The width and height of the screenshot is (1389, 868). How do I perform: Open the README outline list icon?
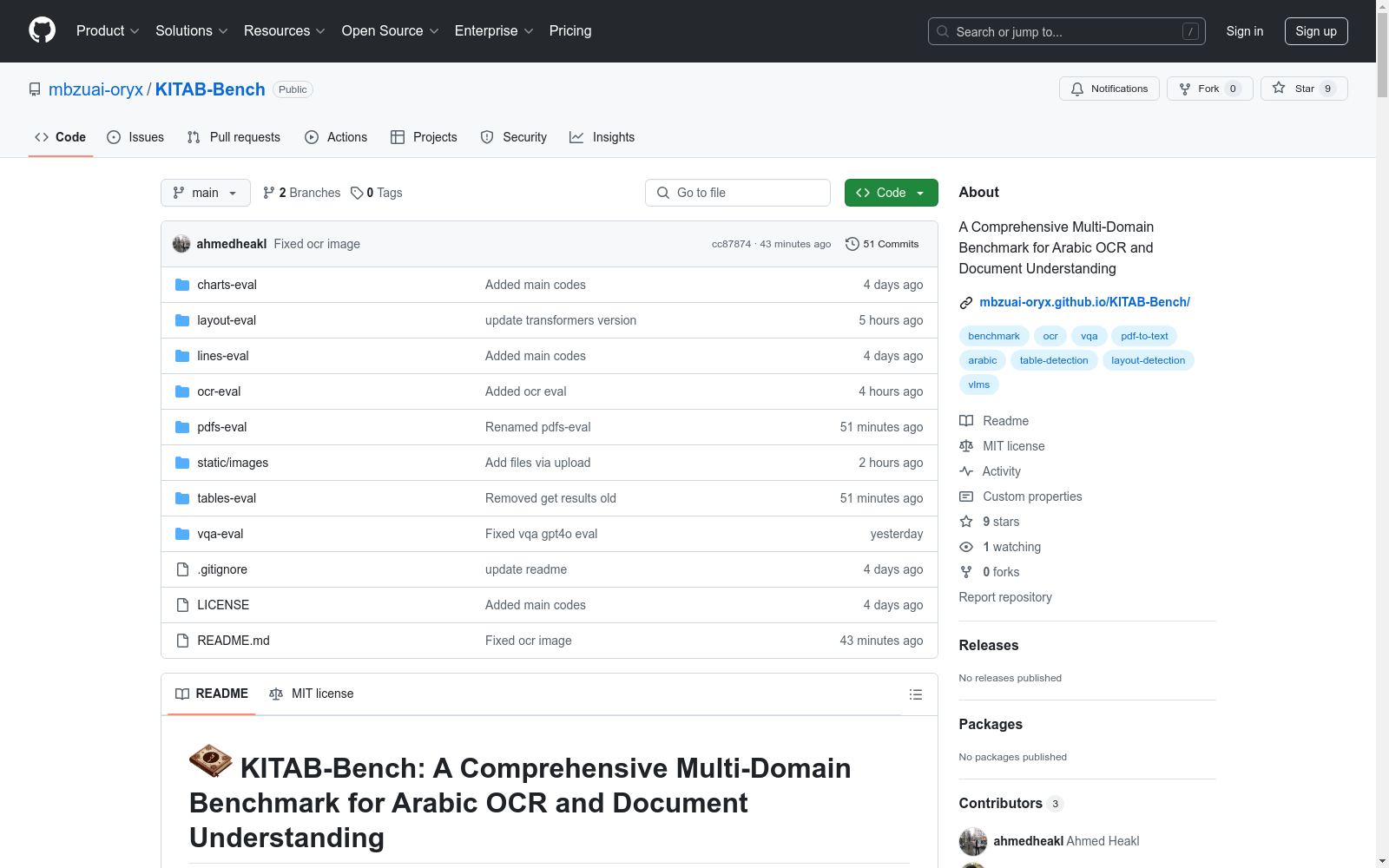(x=915, y=694)
